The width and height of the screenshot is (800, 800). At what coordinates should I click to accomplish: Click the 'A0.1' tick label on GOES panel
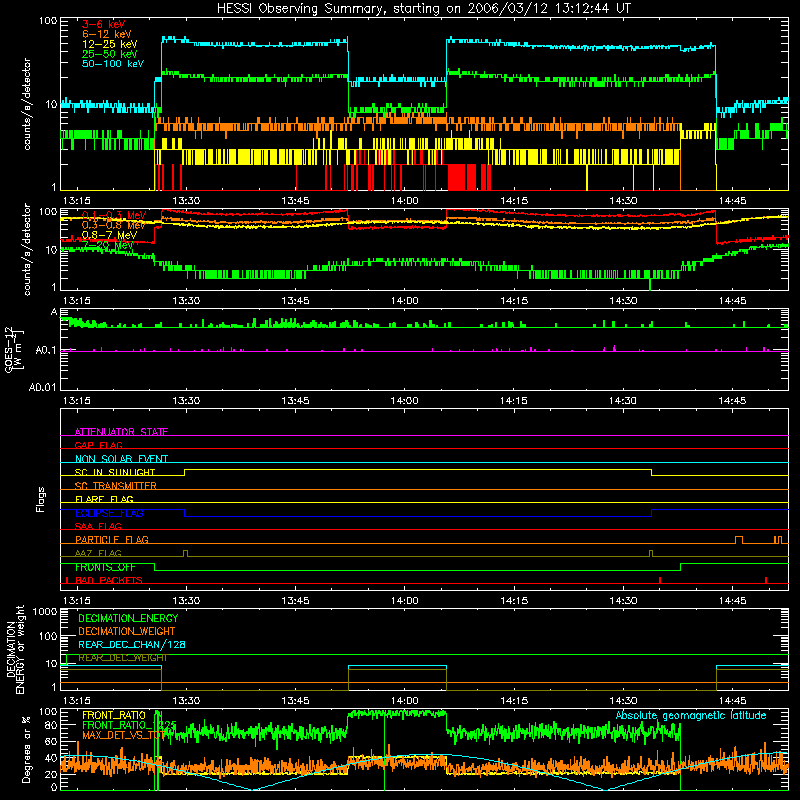(x=46, y=351)
